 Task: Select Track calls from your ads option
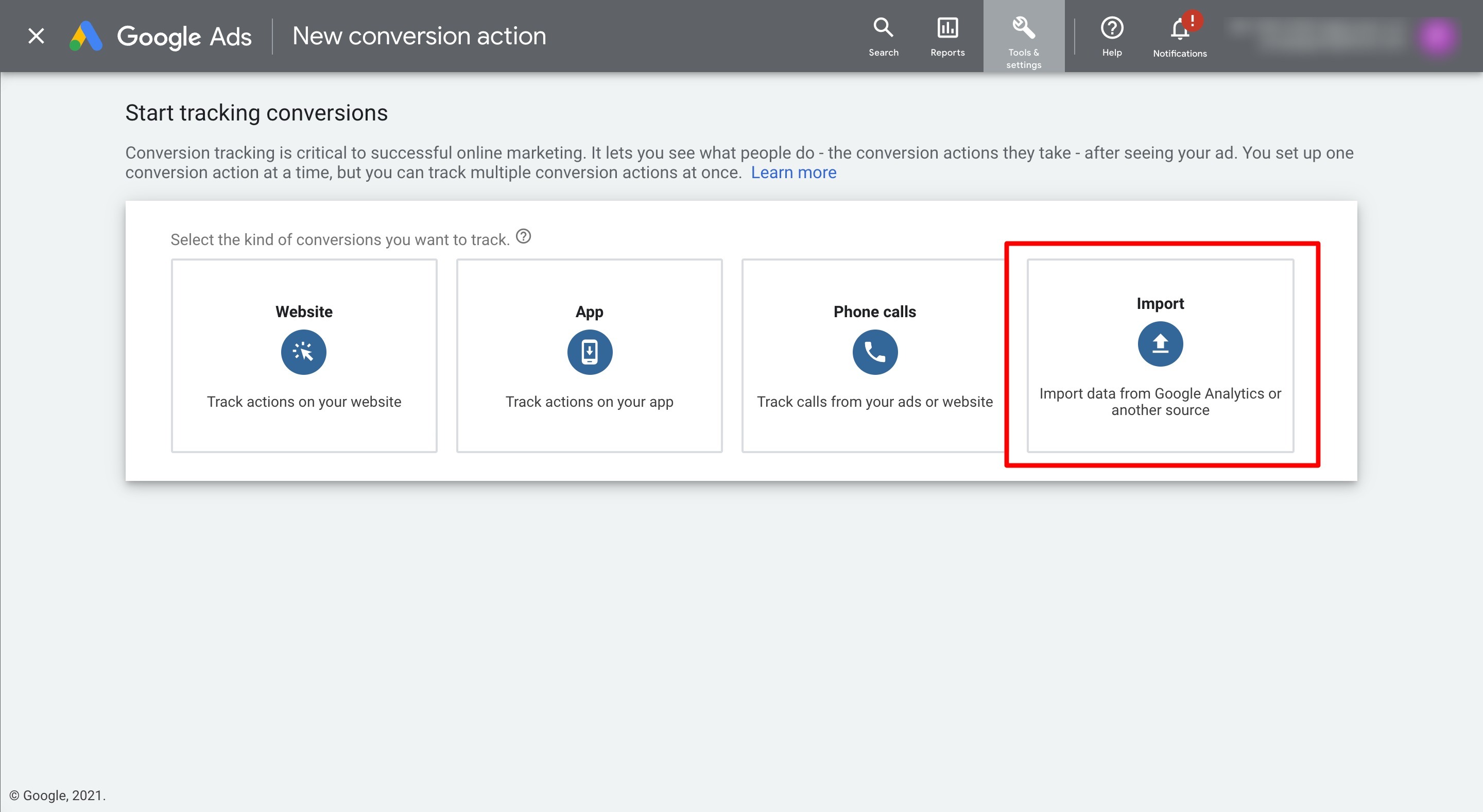874,401
